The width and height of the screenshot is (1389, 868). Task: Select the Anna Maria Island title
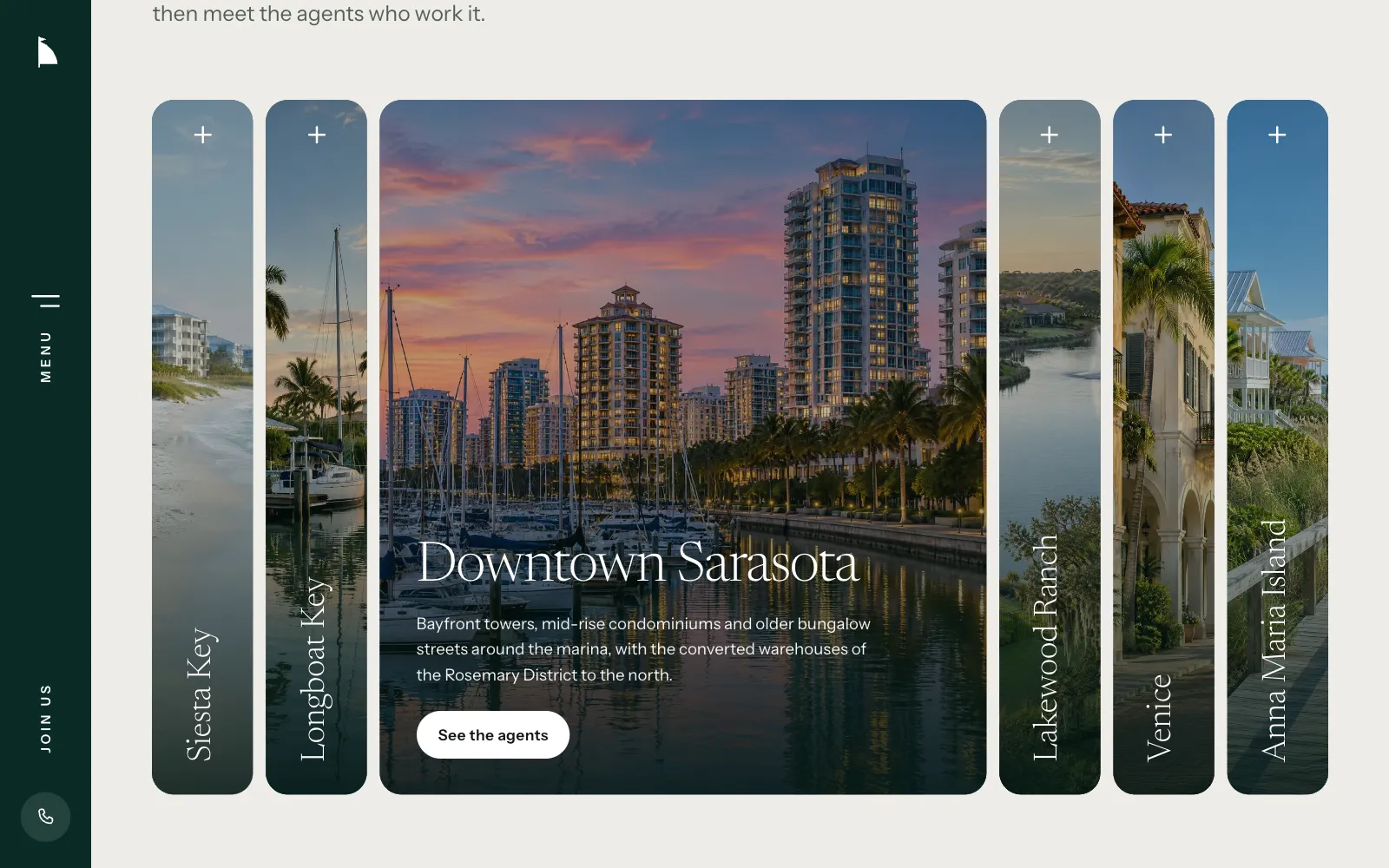(1274, 641)
